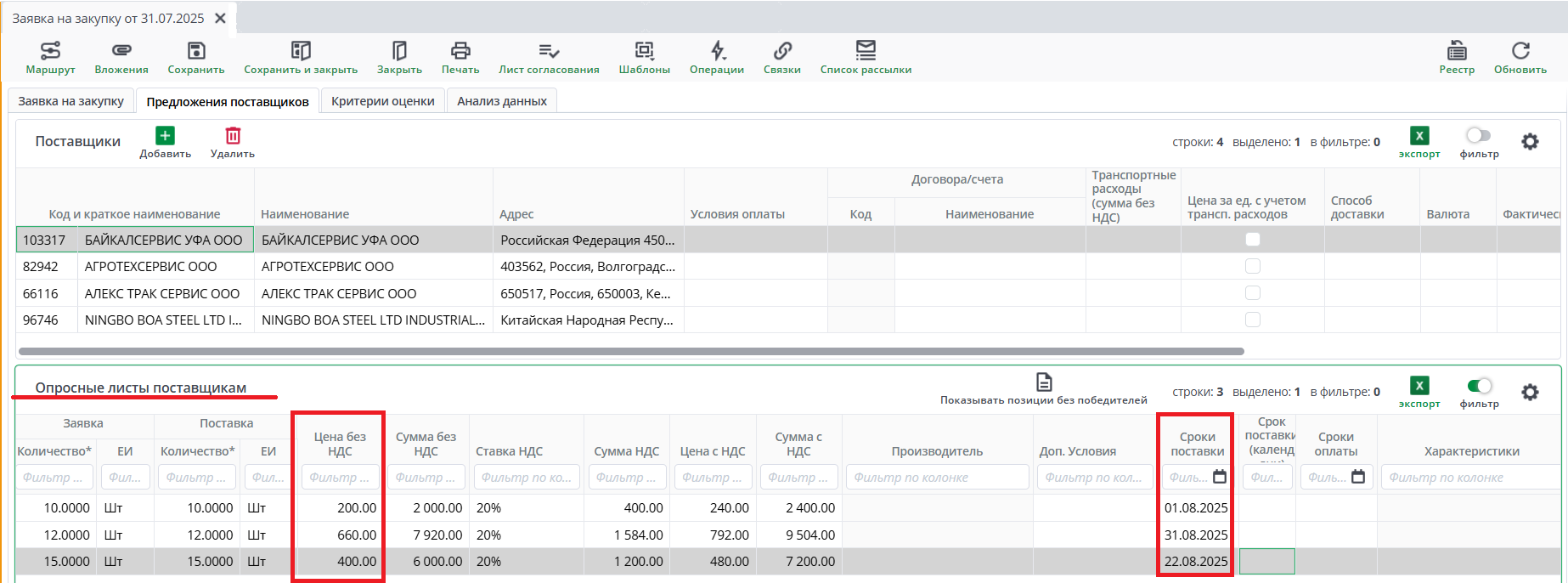Click the suppliers table horizontal scrollbar

(x=630, y=351)
